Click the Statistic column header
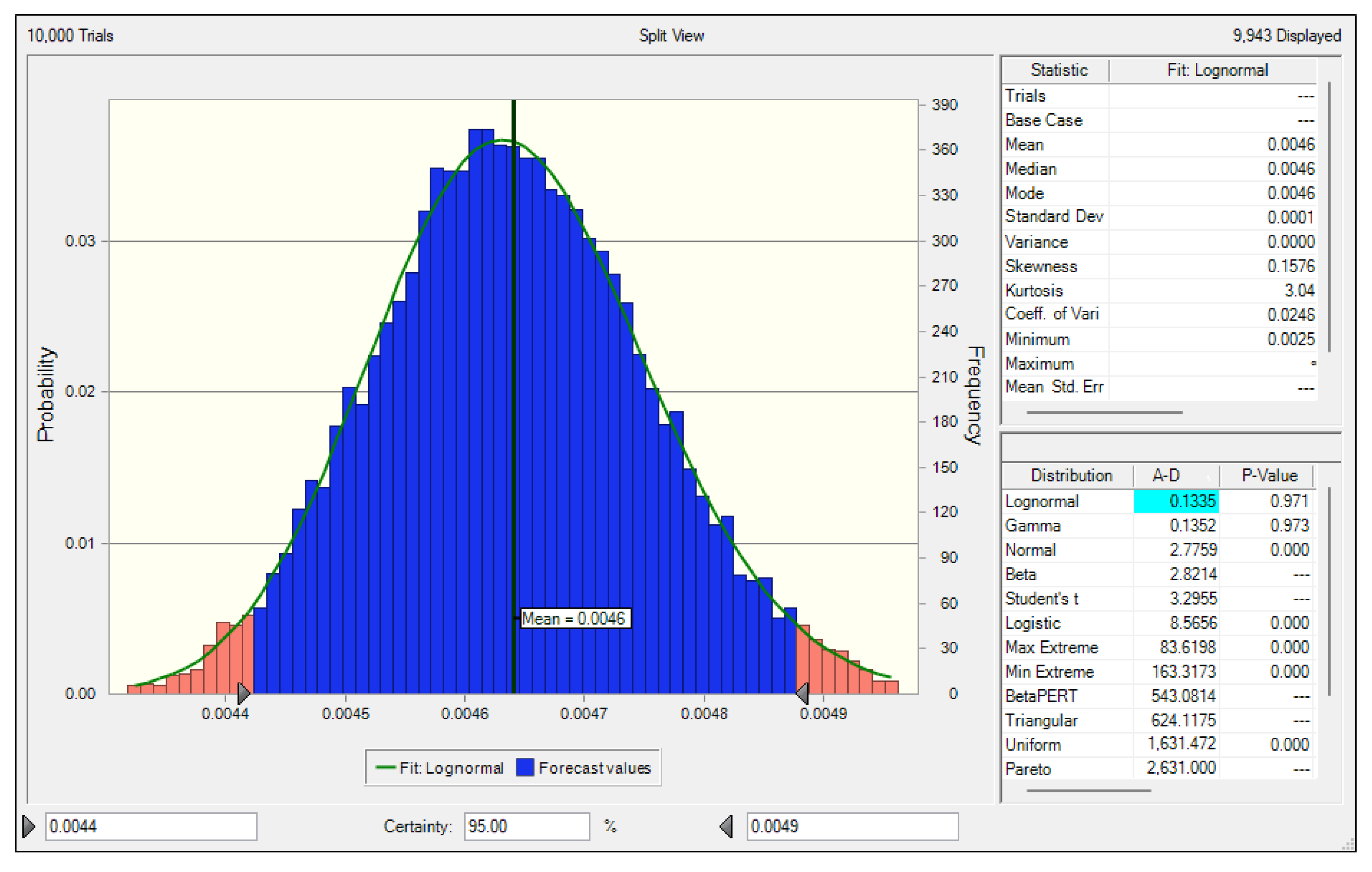 [x=1059, y=70]
